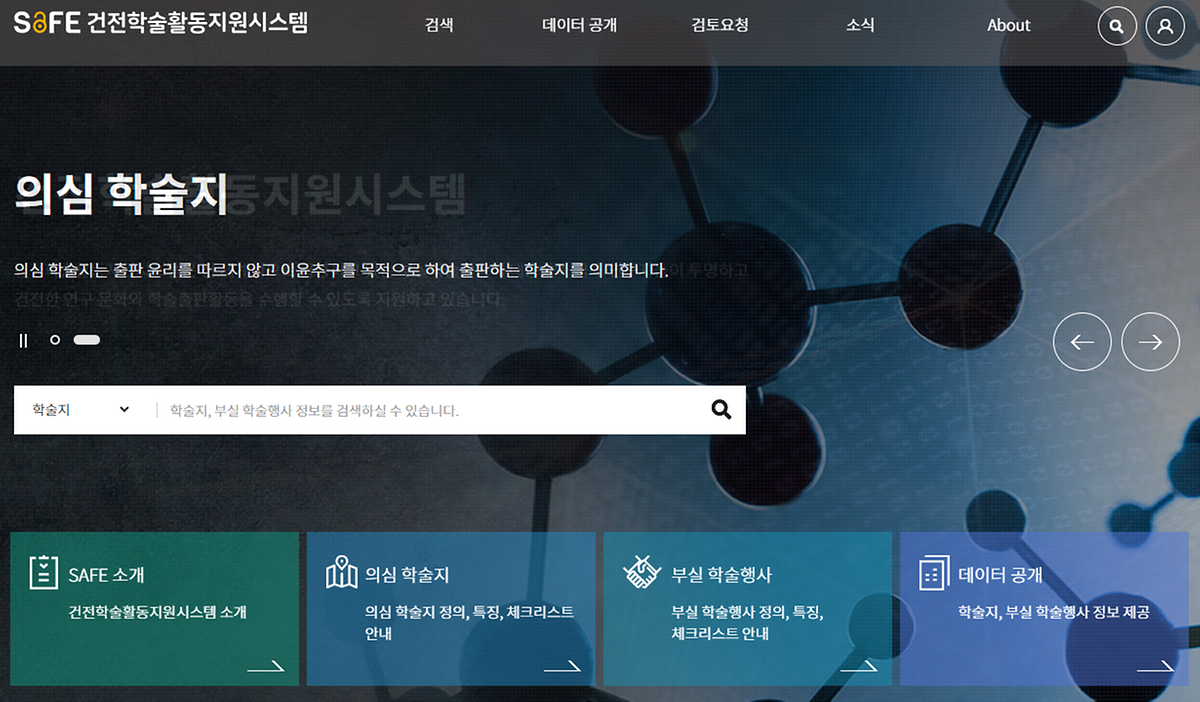Viewport: 1200px width, 702px height.
Task: Open the user account profile icon
Action: (x=1165, y=26)
